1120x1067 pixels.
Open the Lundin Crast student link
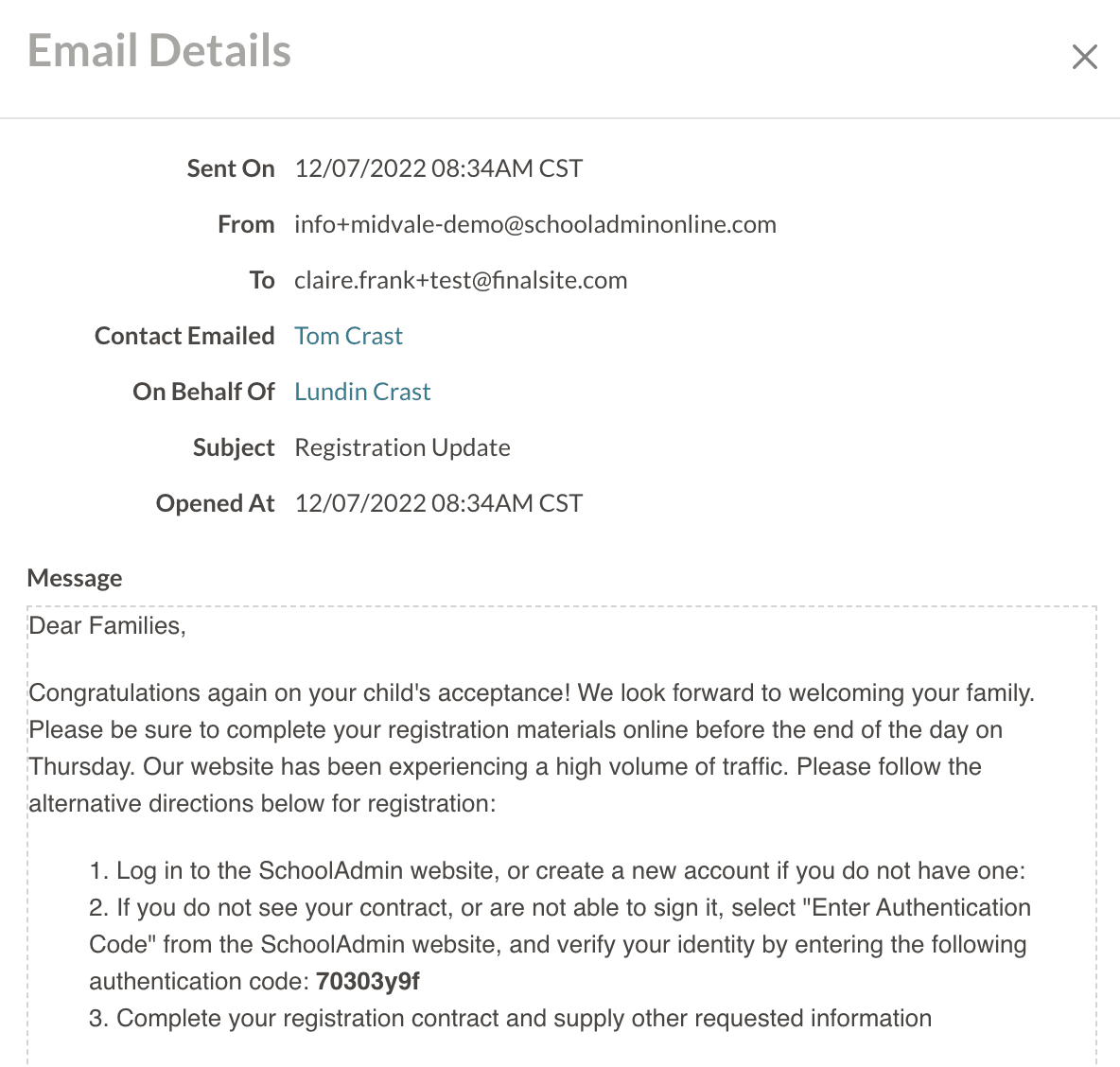[x=362, y=392]
